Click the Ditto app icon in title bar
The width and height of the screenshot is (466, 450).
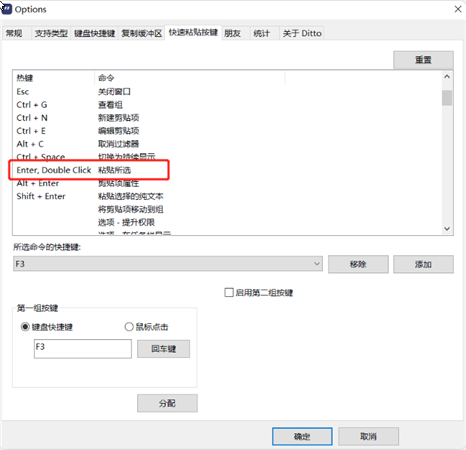[x=6, y=9]
